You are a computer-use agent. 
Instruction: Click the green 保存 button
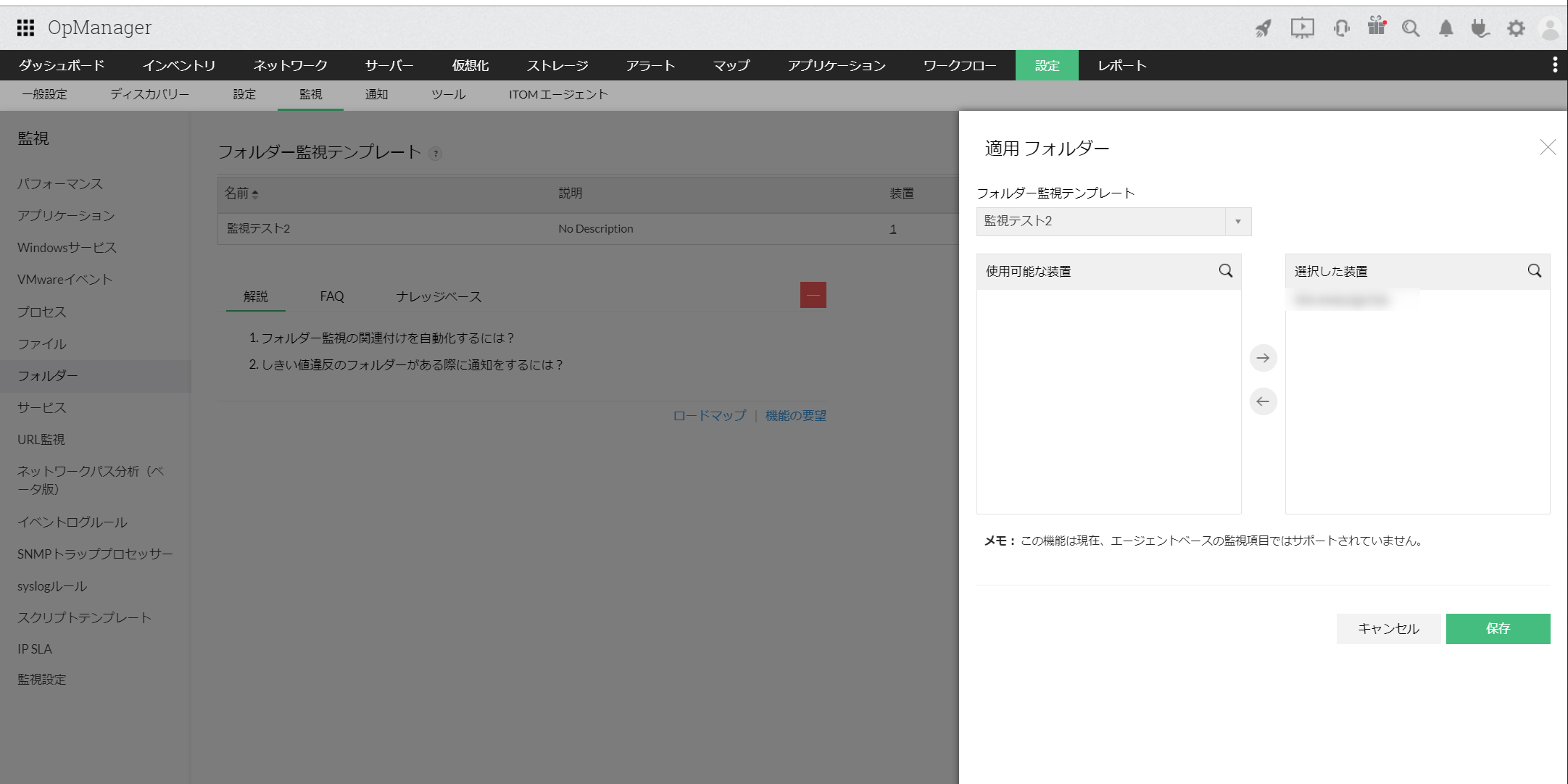click(1498, 628)
